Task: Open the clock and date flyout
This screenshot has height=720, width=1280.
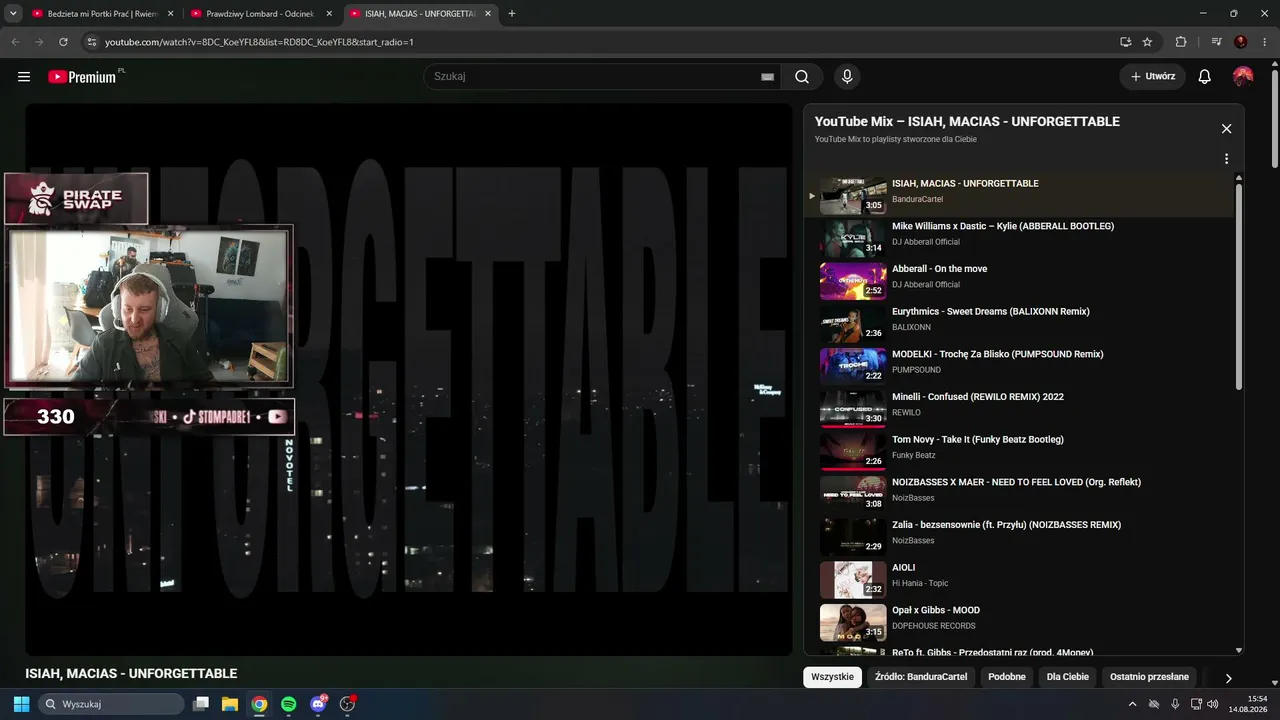Action: click(1247, 704)
